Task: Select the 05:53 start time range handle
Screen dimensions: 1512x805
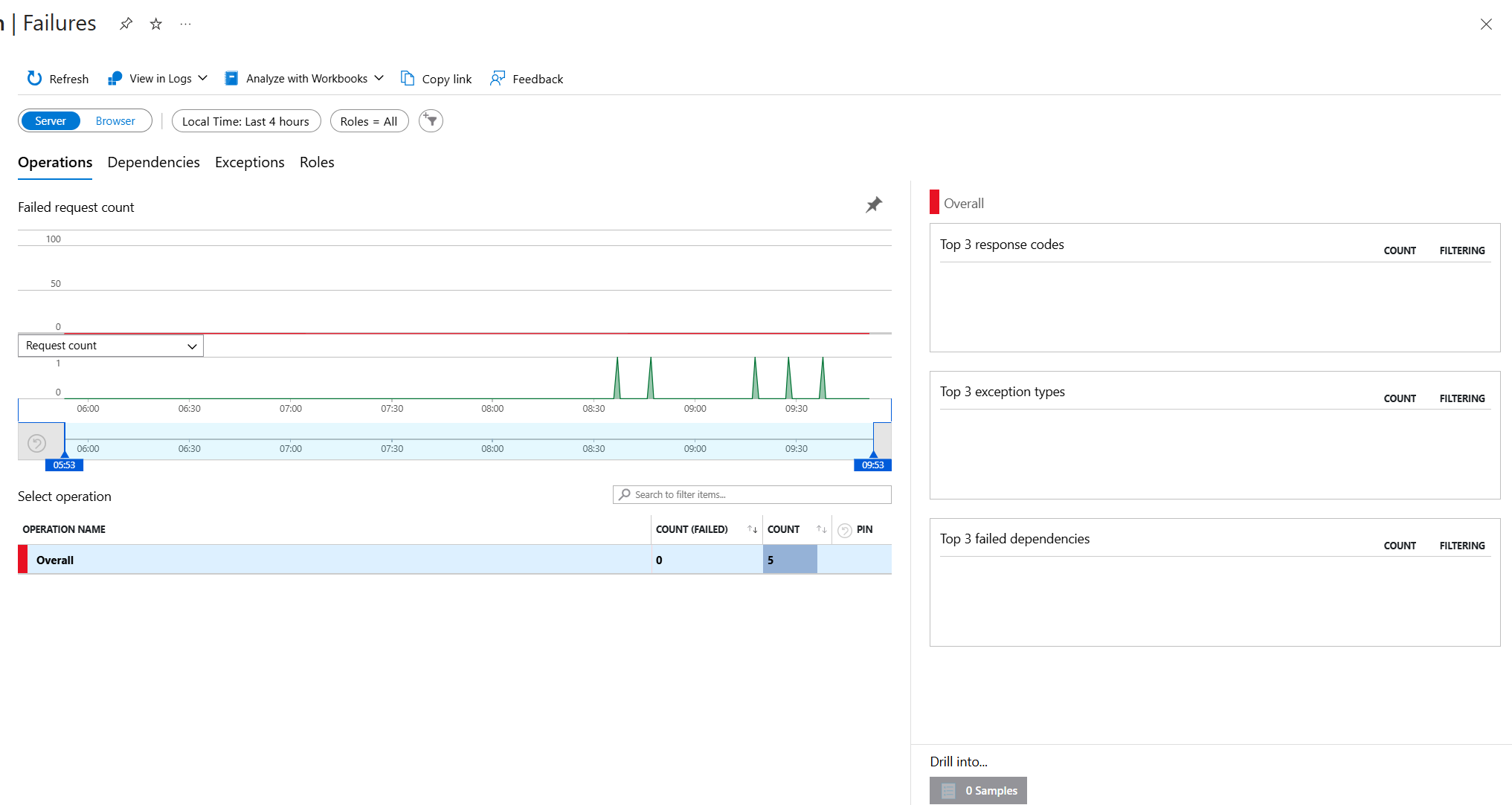Action: (65, 465)
